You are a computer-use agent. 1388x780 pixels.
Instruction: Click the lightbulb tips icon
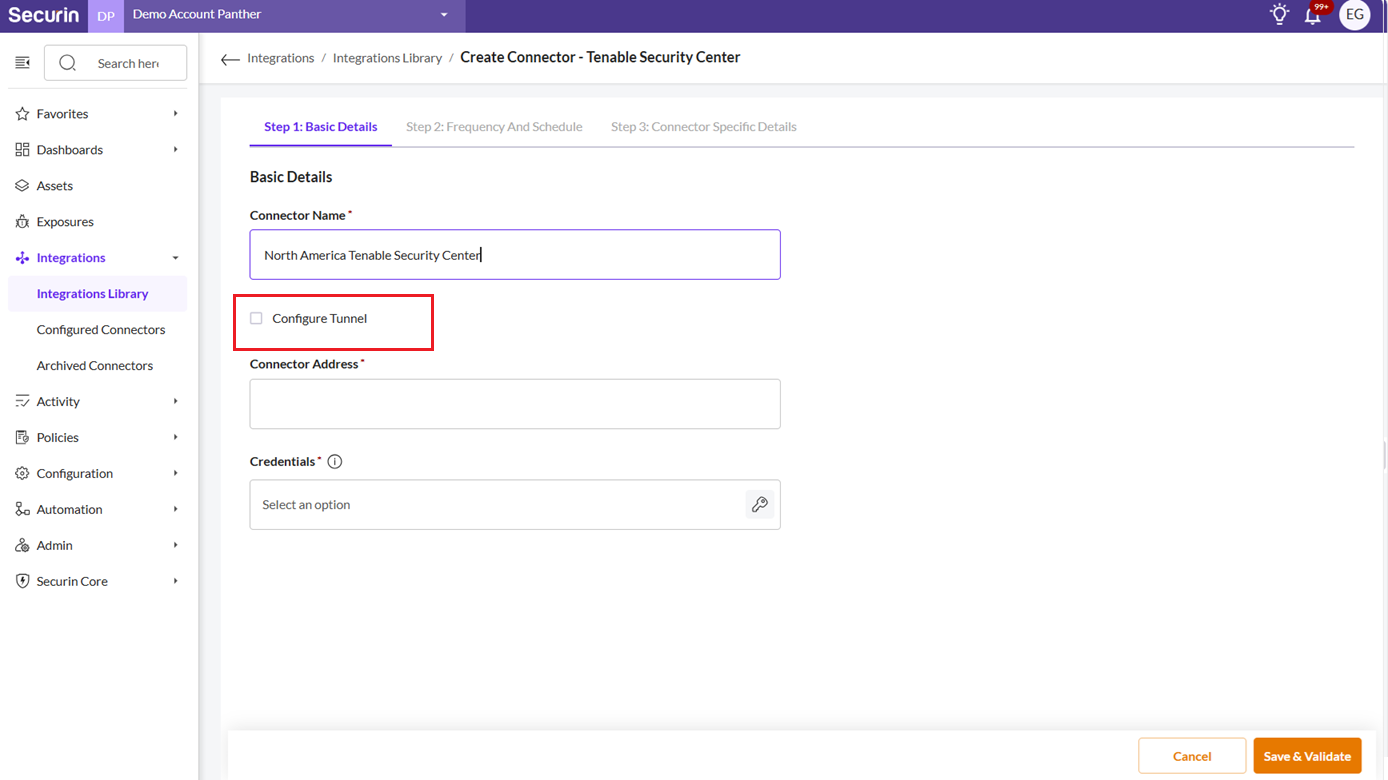tap(1279, 14)
